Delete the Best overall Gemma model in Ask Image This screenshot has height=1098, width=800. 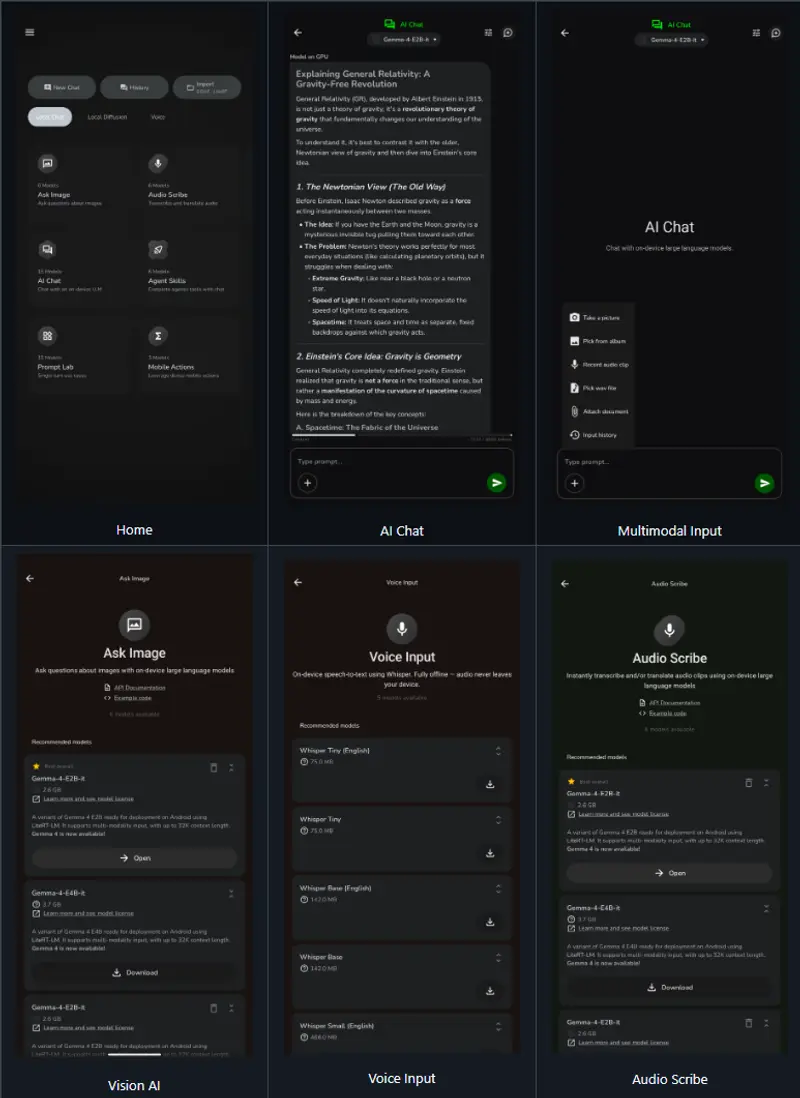coord(214,767)
